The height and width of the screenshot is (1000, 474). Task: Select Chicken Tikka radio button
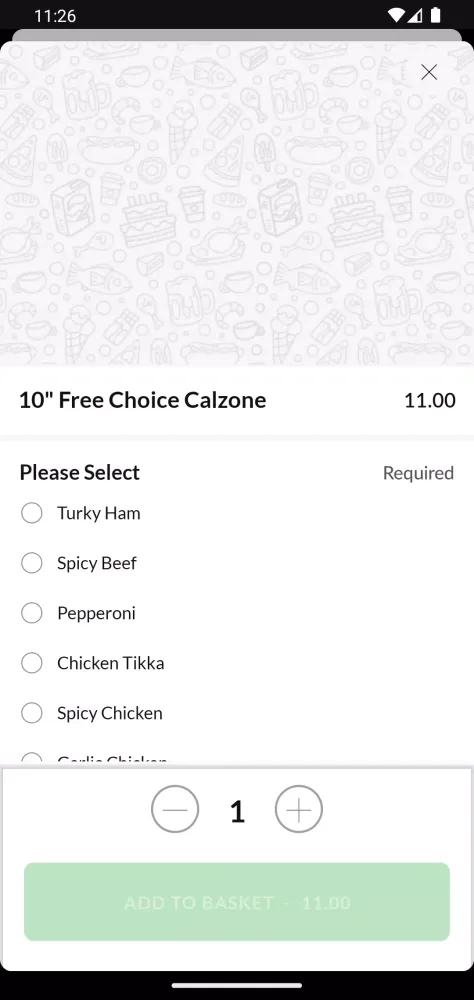32,663
